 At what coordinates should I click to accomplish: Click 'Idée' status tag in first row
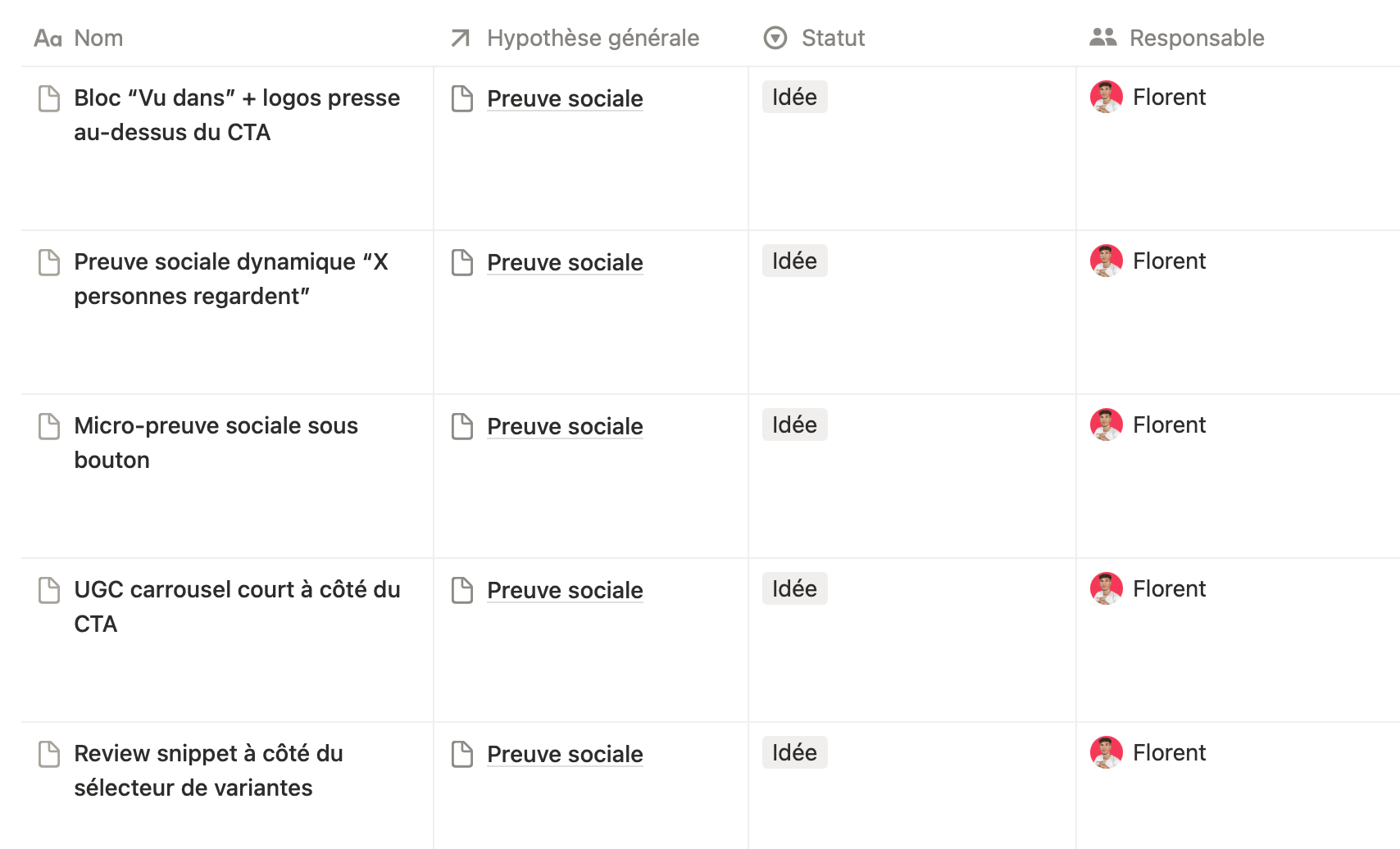(x=794, y=97)
